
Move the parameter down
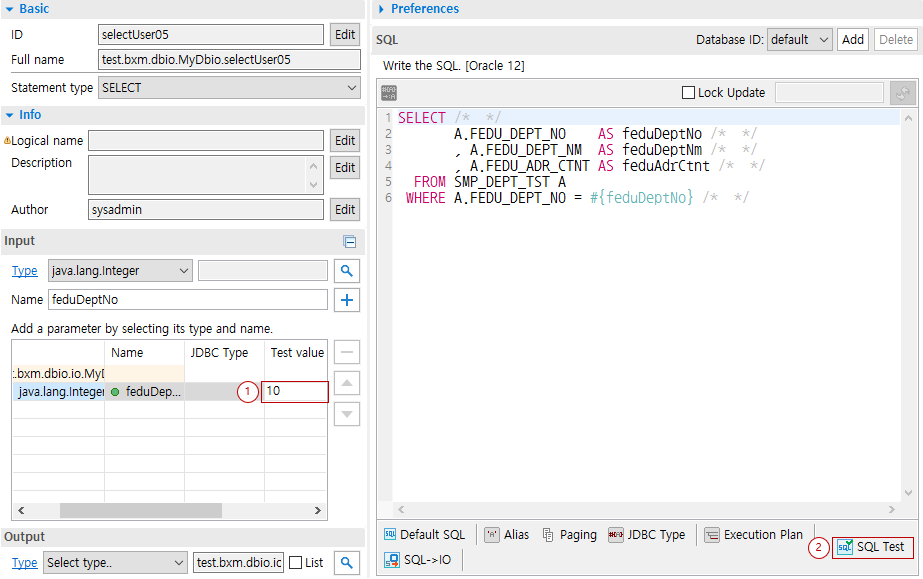(347, 414)
